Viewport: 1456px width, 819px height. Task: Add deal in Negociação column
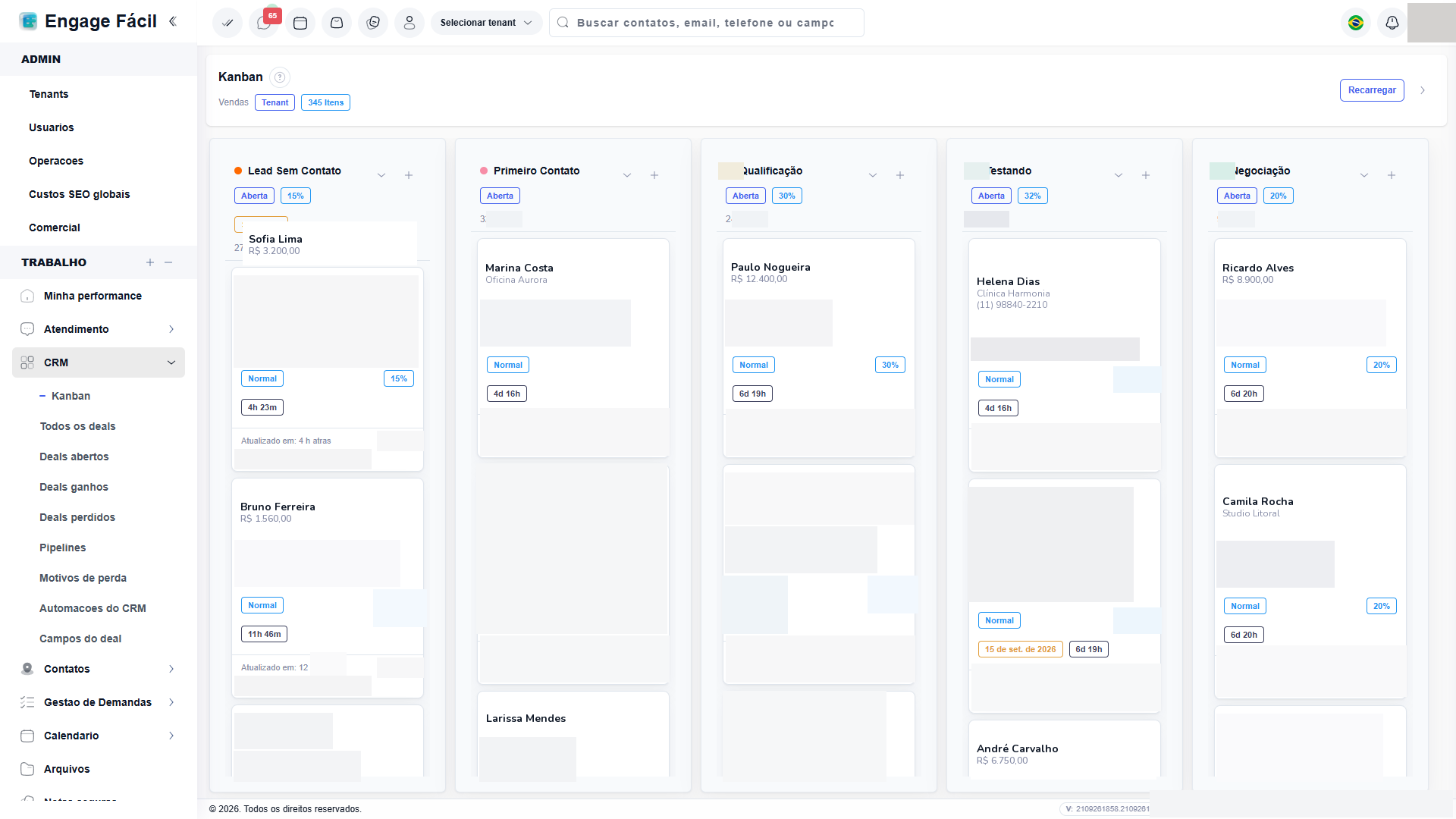(1392, 175)
